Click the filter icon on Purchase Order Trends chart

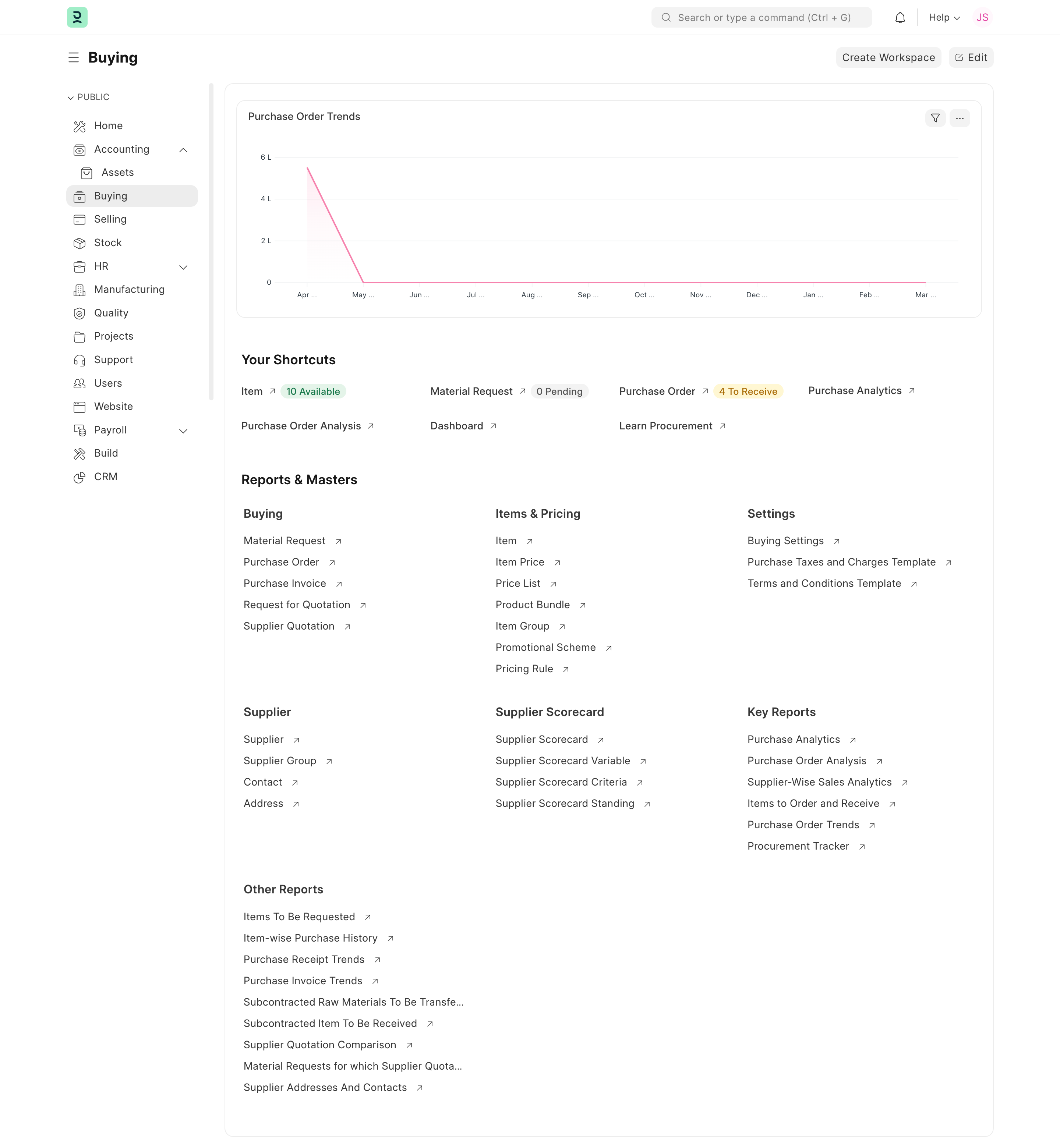click(935, 118)
